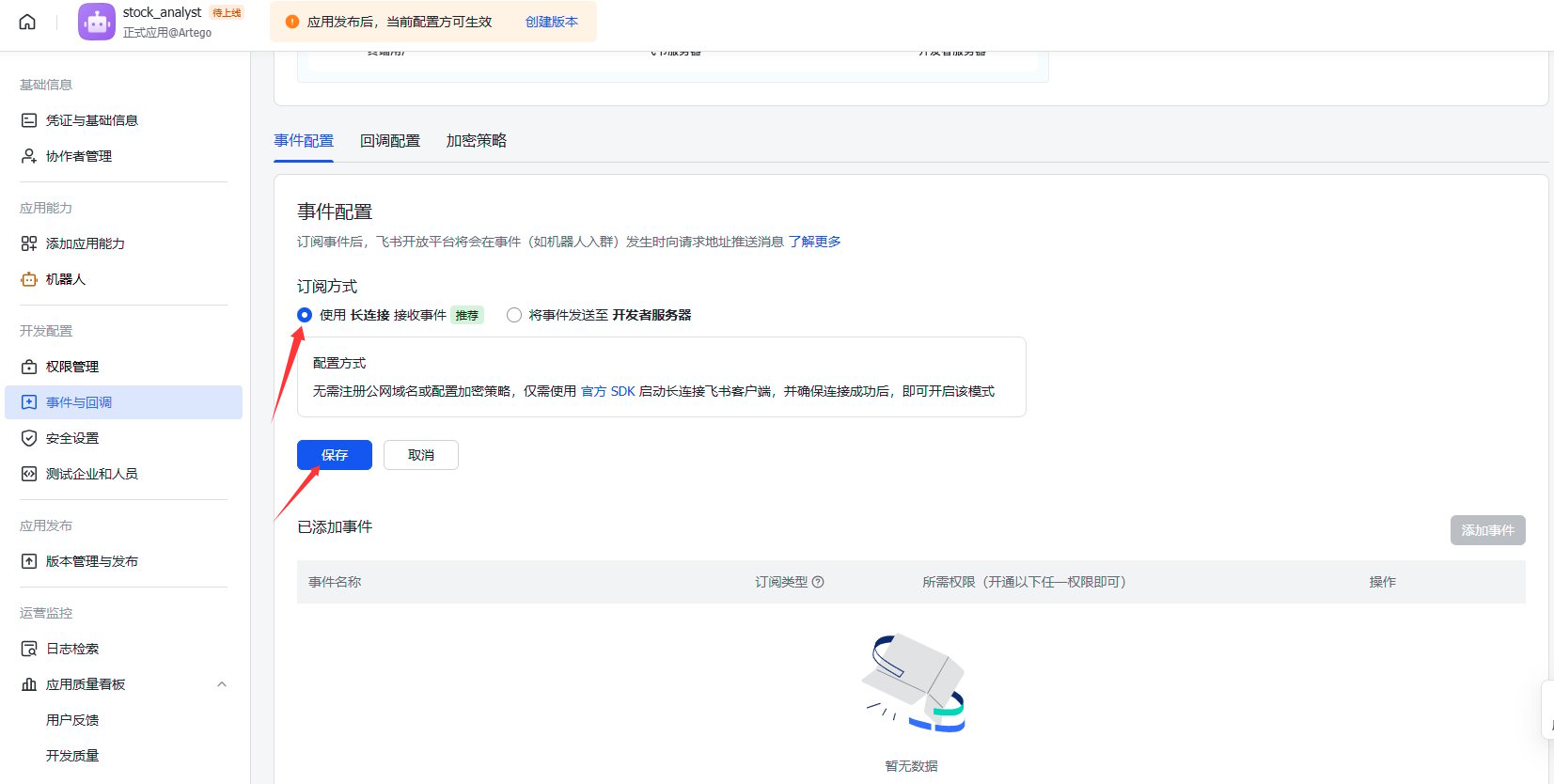Click the 推荐 badge
This screenshot has width=1554, height=784.
point(467,315)
